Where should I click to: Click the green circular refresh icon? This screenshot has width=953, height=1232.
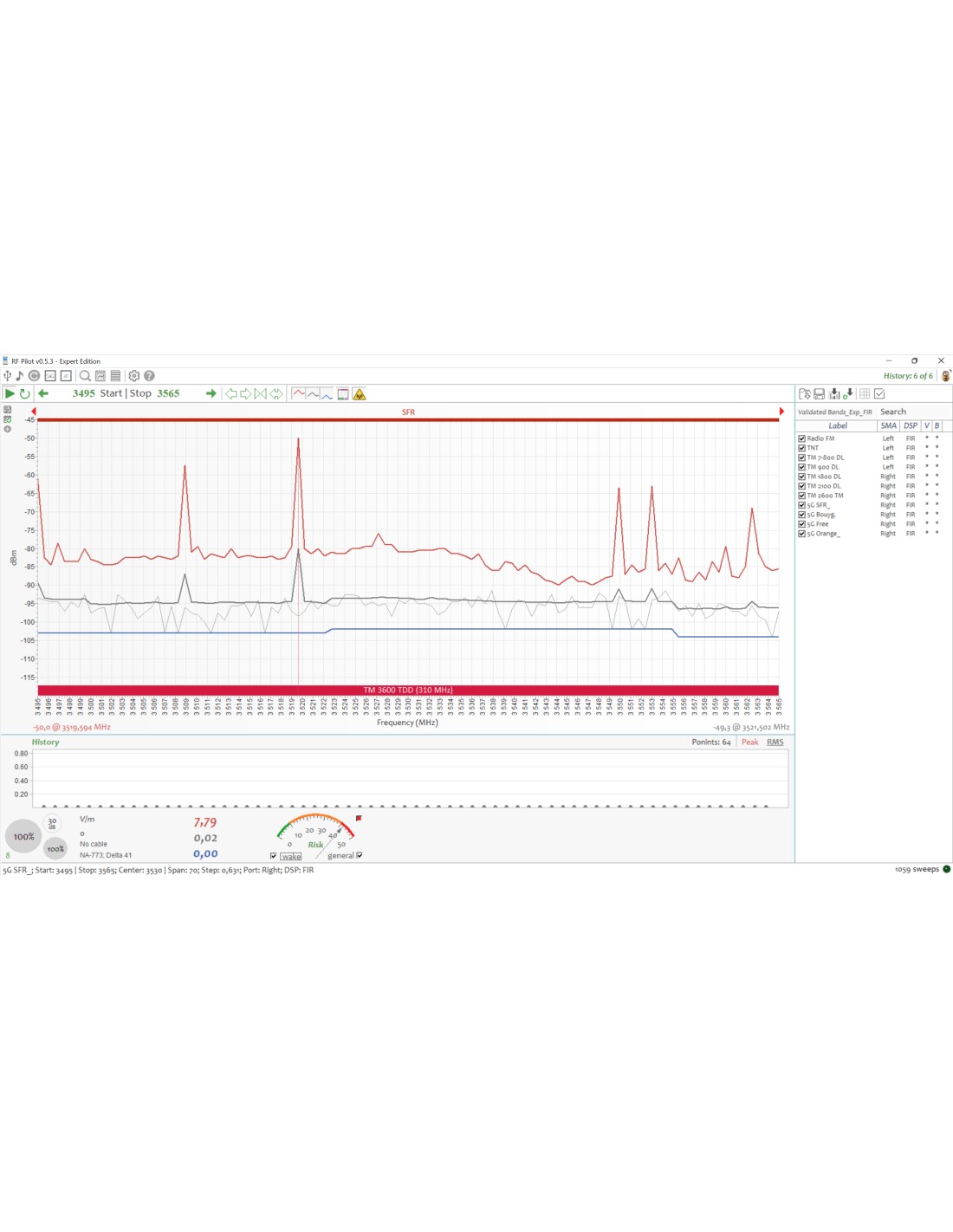tap(24, 393)
